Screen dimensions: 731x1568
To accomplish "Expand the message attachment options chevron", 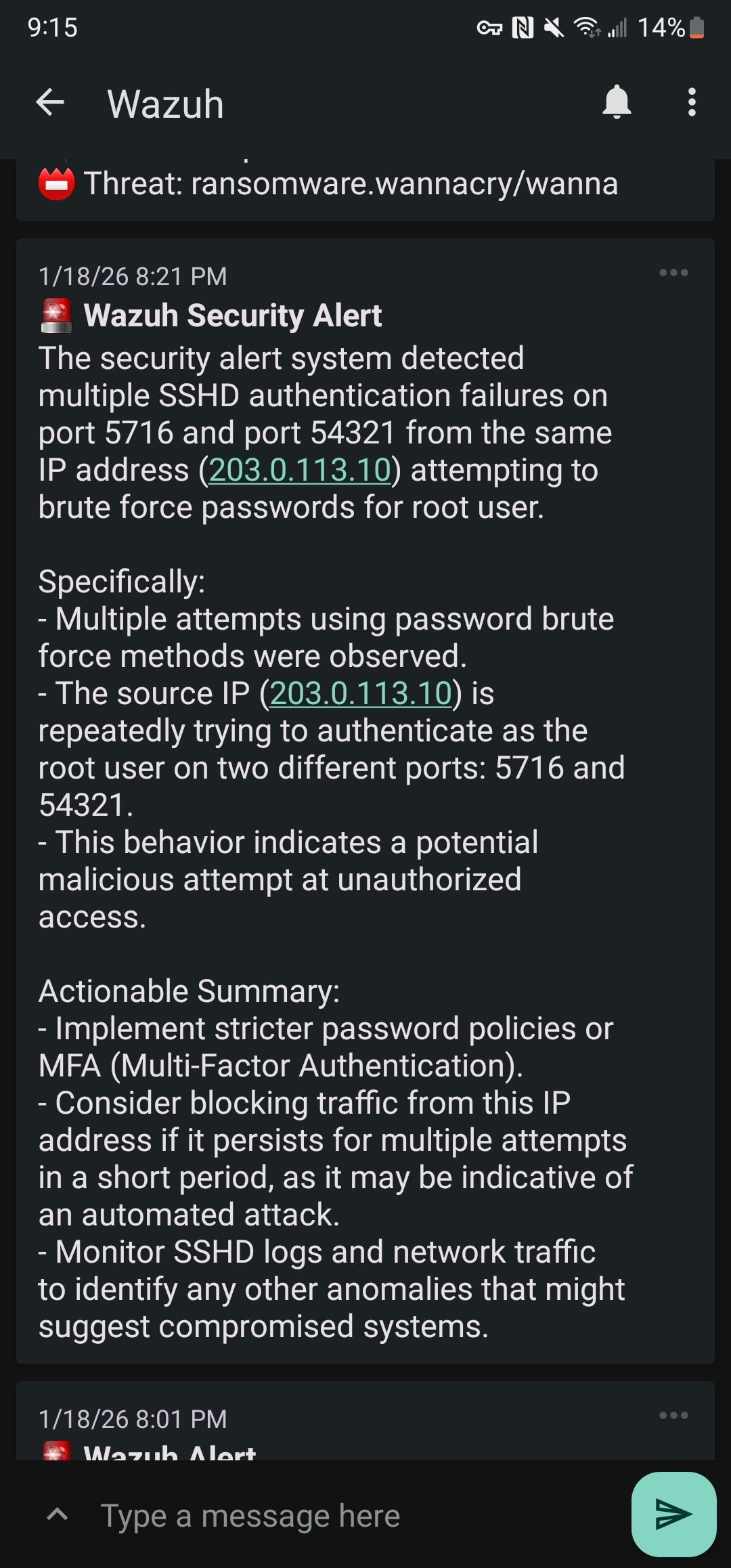I will tap(58, 1515).
